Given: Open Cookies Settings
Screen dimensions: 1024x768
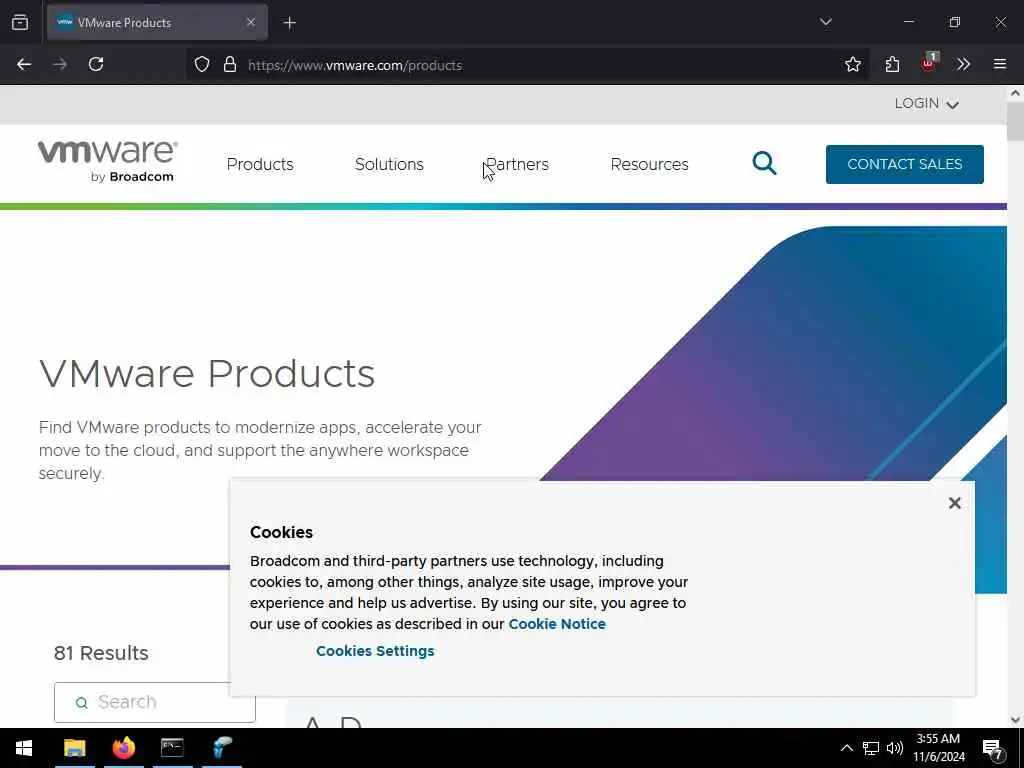Looking at the screenshot, I should click(375, 651).
